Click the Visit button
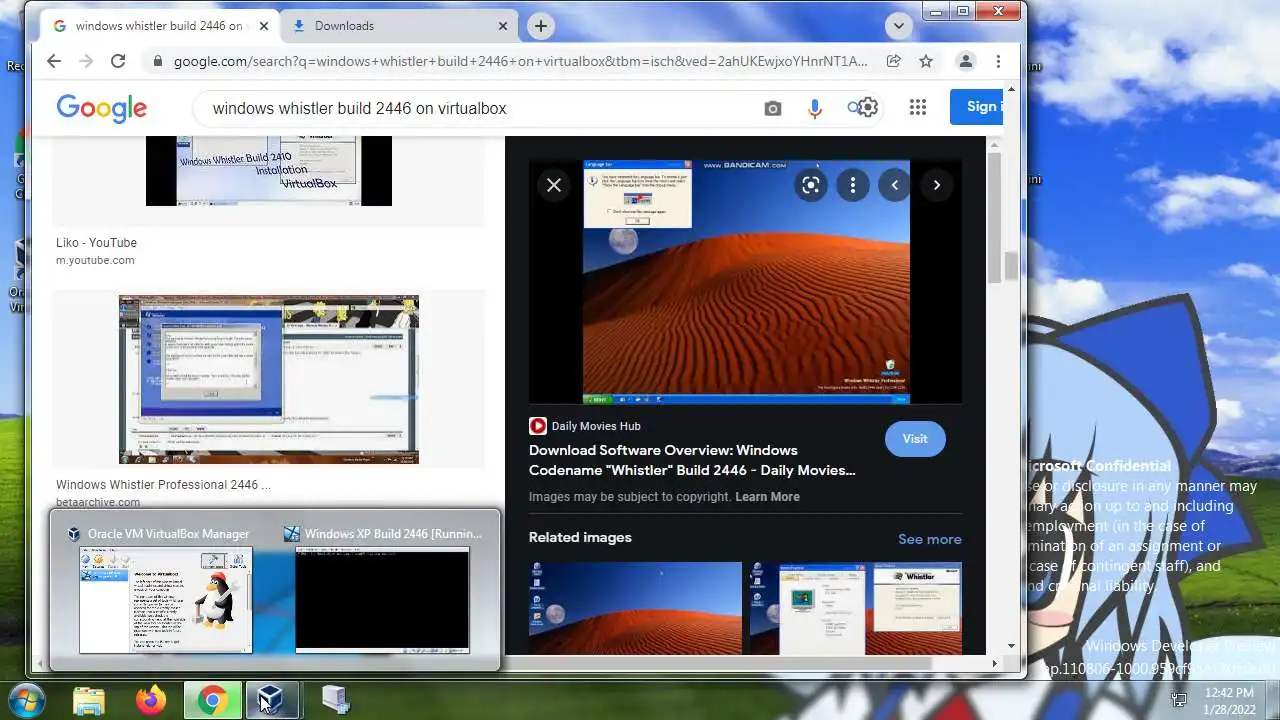The image size is (1280, 720). pos(915,439)
